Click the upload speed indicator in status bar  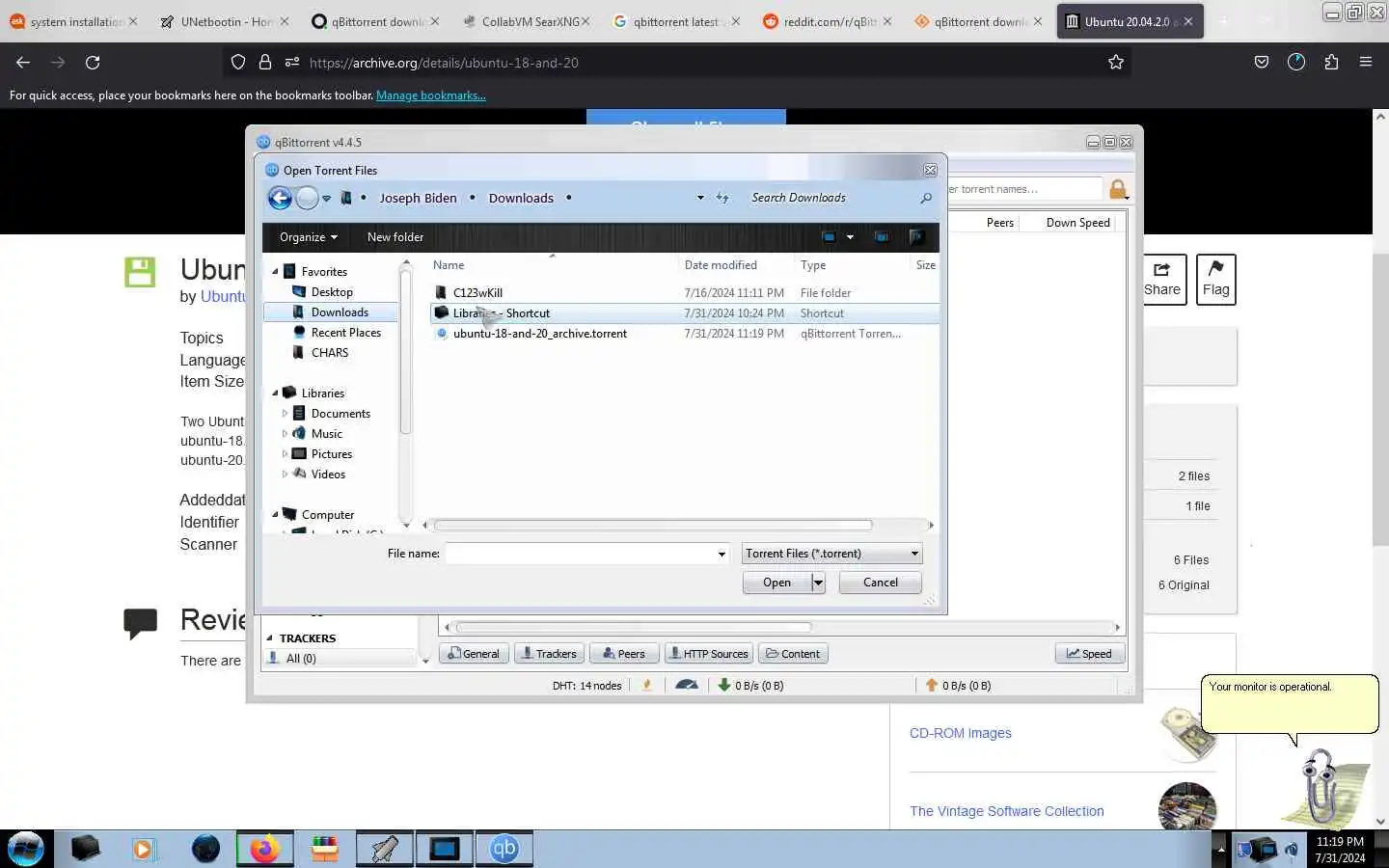(x=958, y=686)
